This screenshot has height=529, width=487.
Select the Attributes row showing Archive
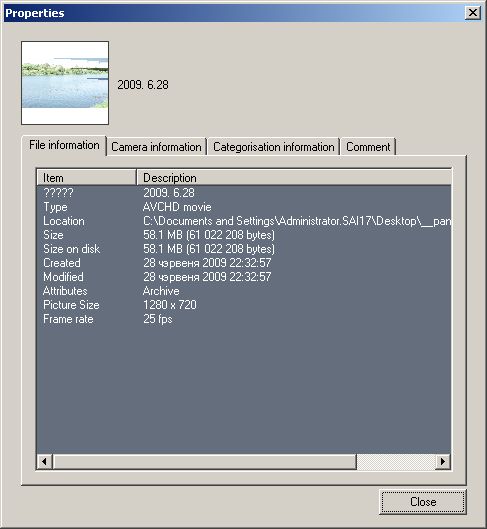tap(244, 291)
